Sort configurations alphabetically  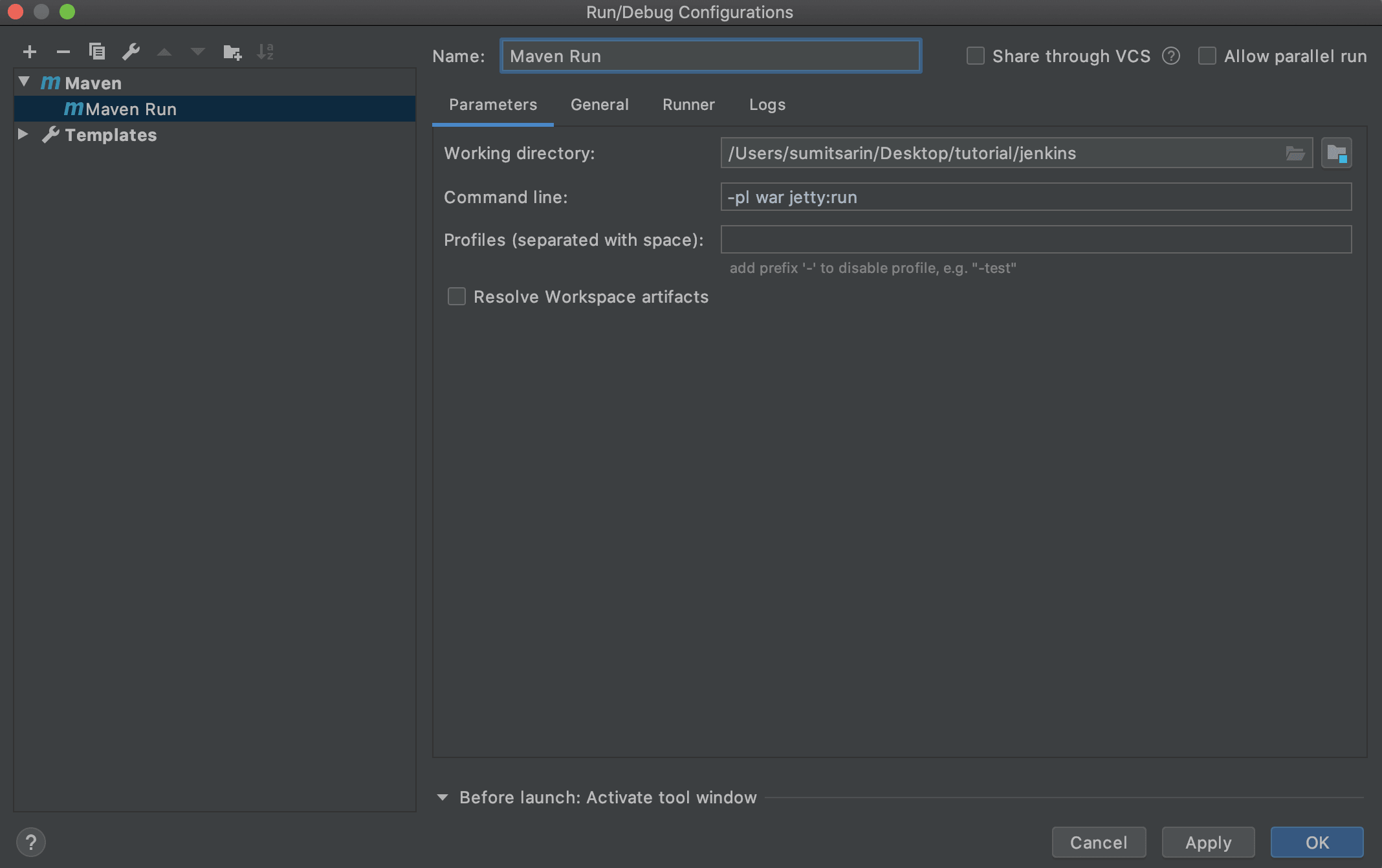click(x=265, y=52)
